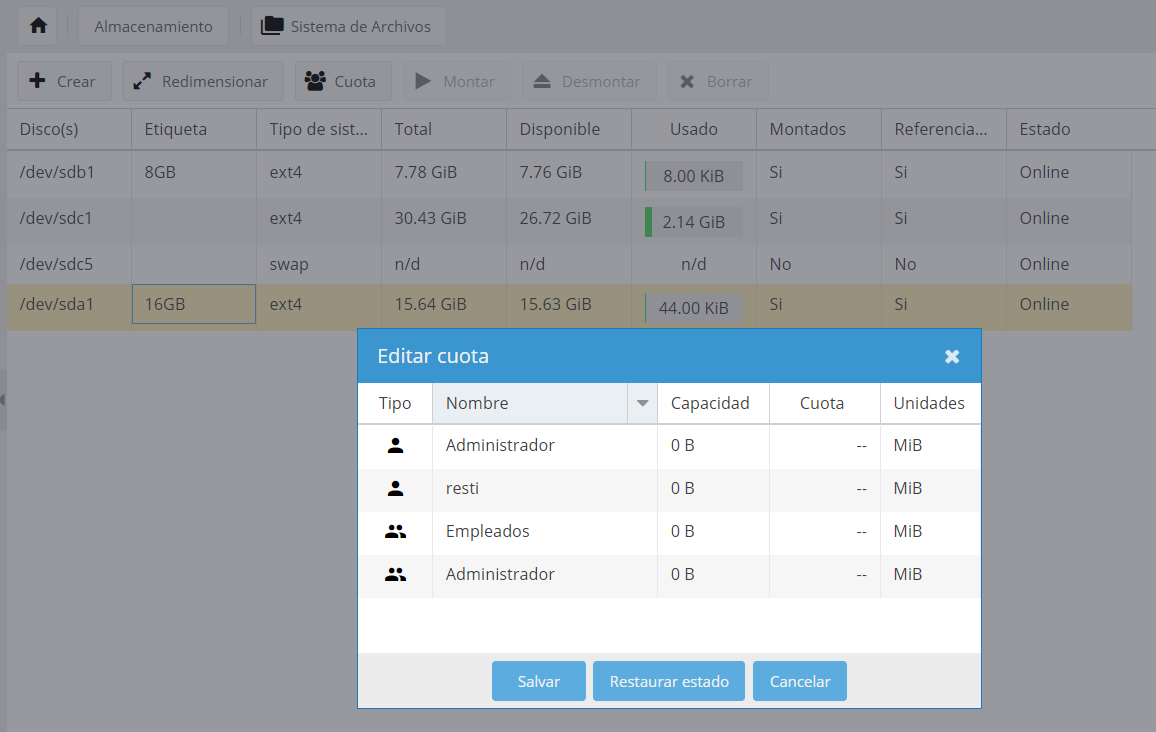Click the Unidades column header
This screenshot has height=732, width=1156.
point(930,403)
